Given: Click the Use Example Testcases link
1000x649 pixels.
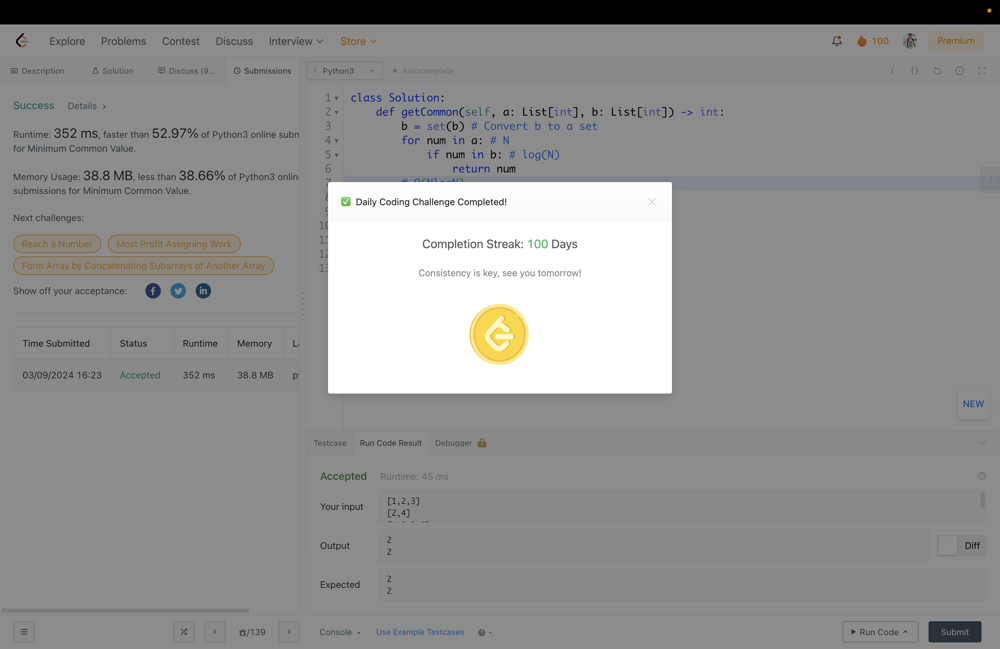Looking at the screenshot, I should [x=420, y=632].
